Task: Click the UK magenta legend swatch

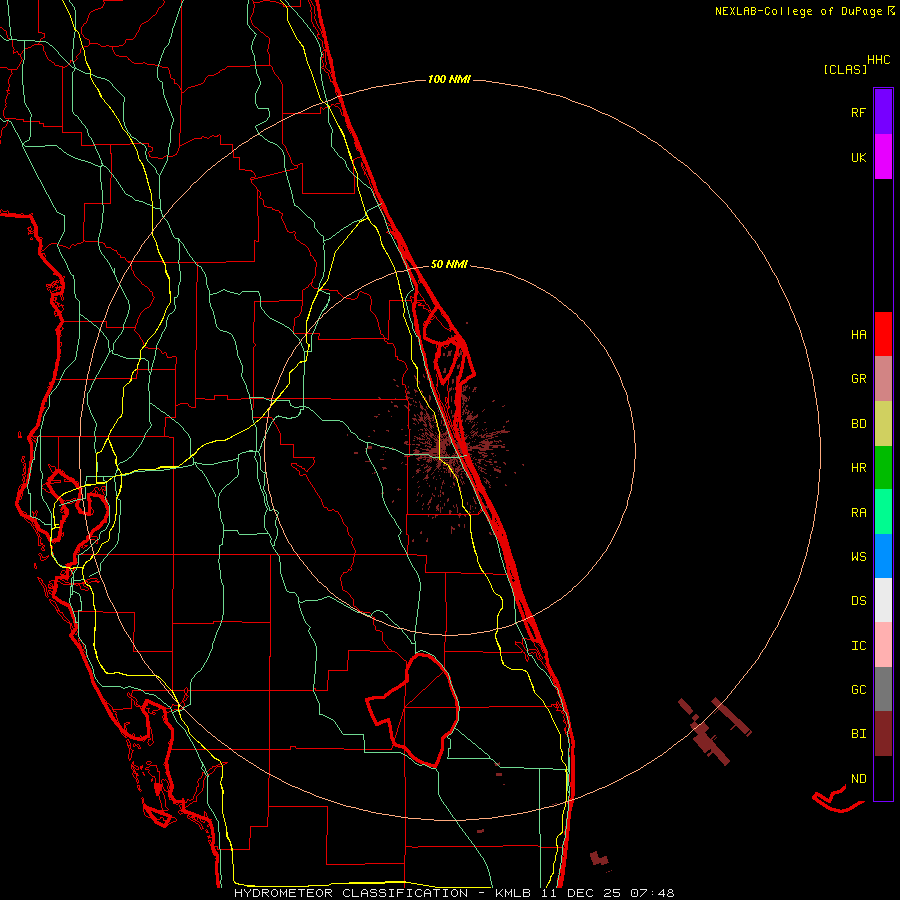Action: (883, 157)
